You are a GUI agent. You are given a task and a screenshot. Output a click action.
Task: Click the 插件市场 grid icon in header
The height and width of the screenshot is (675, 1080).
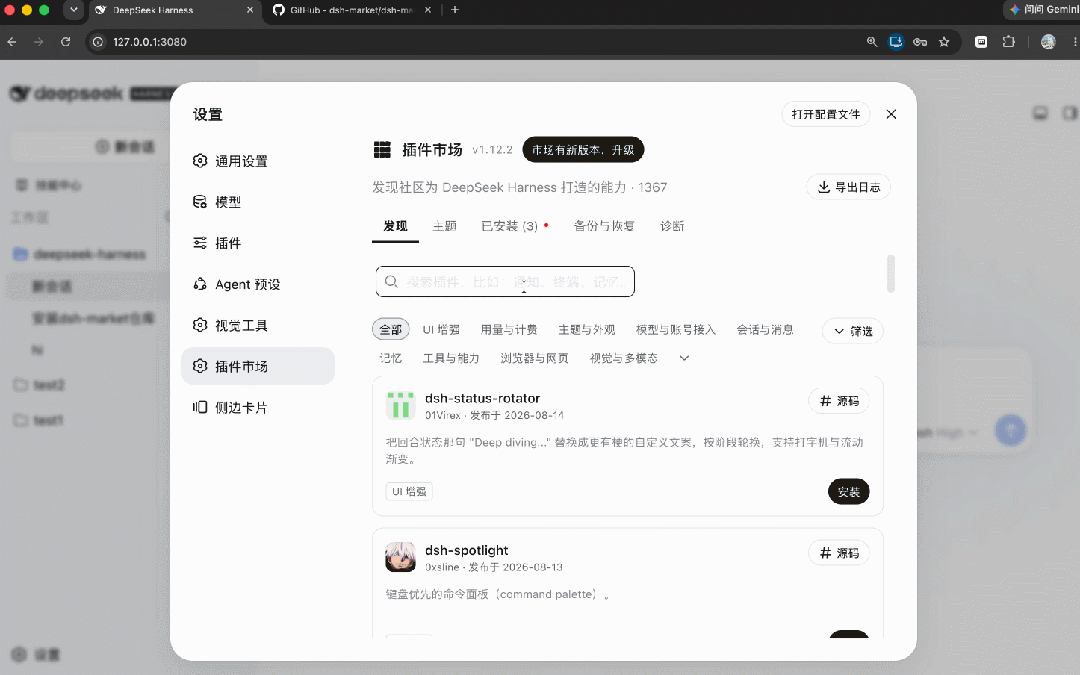[x=382, y=149]
